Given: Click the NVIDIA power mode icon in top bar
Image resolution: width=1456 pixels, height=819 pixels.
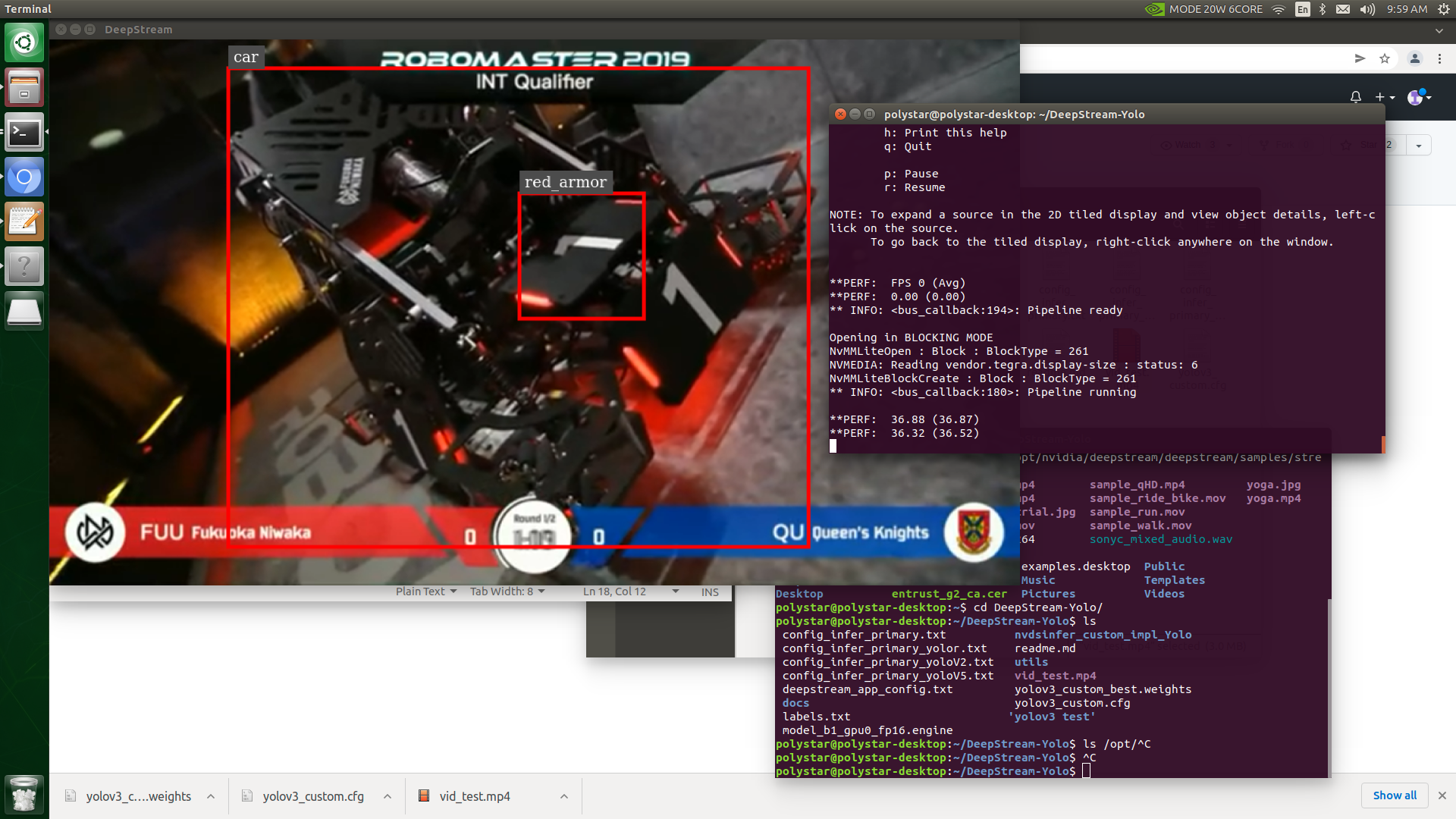Looking at the screenshot, I should [x=1153, y=9].
